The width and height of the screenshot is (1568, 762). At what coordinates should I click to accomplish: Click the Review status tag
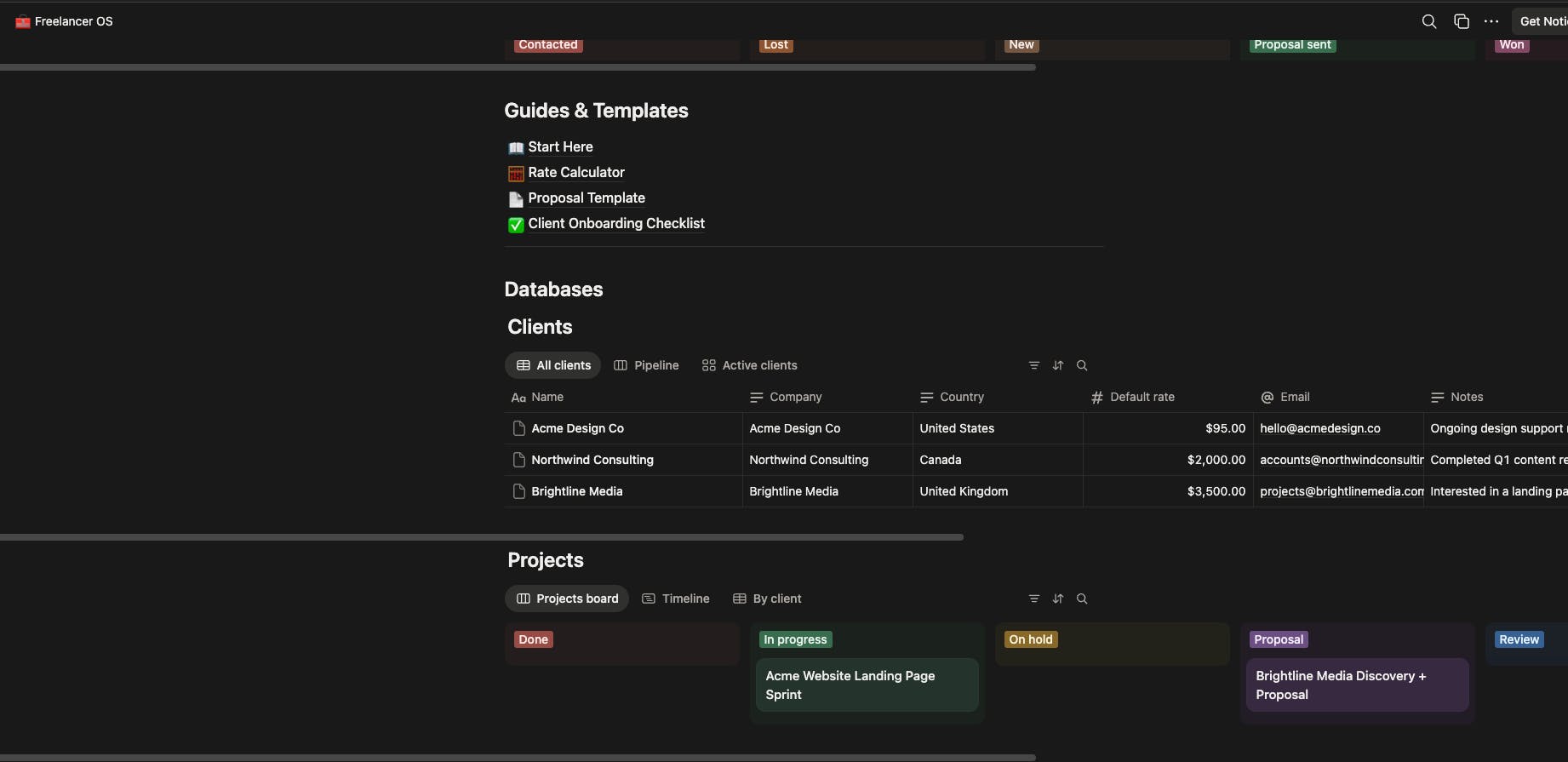(1519, 639)
